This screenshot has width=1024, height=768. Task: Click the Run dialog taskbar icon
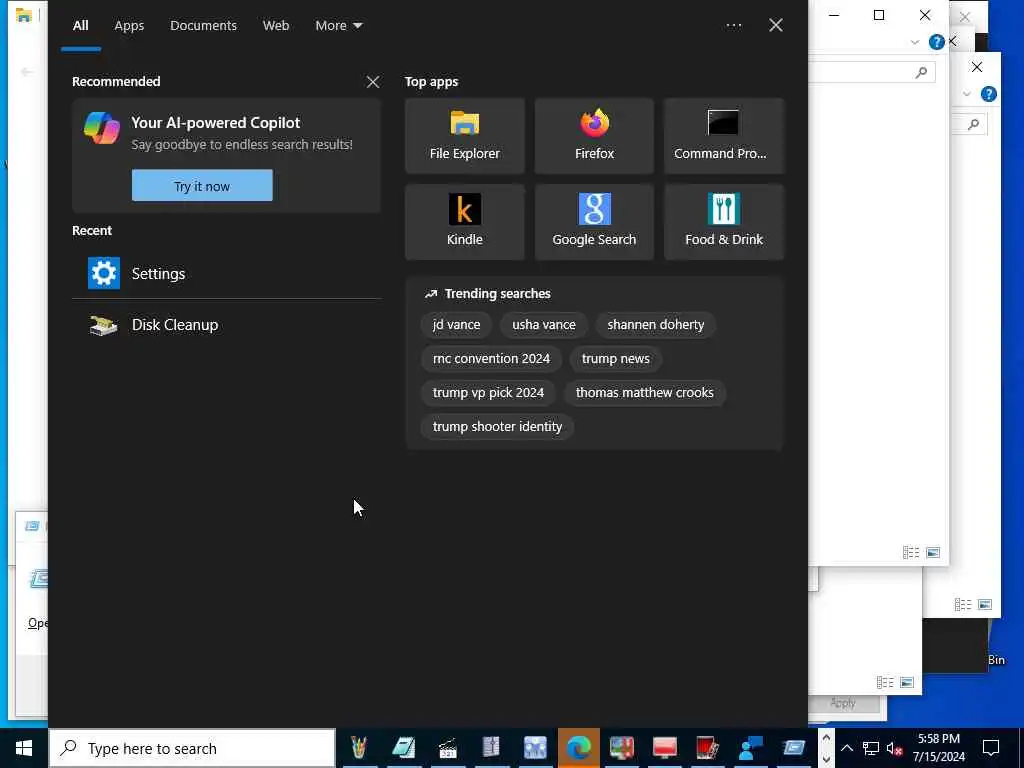click(794, 748)
